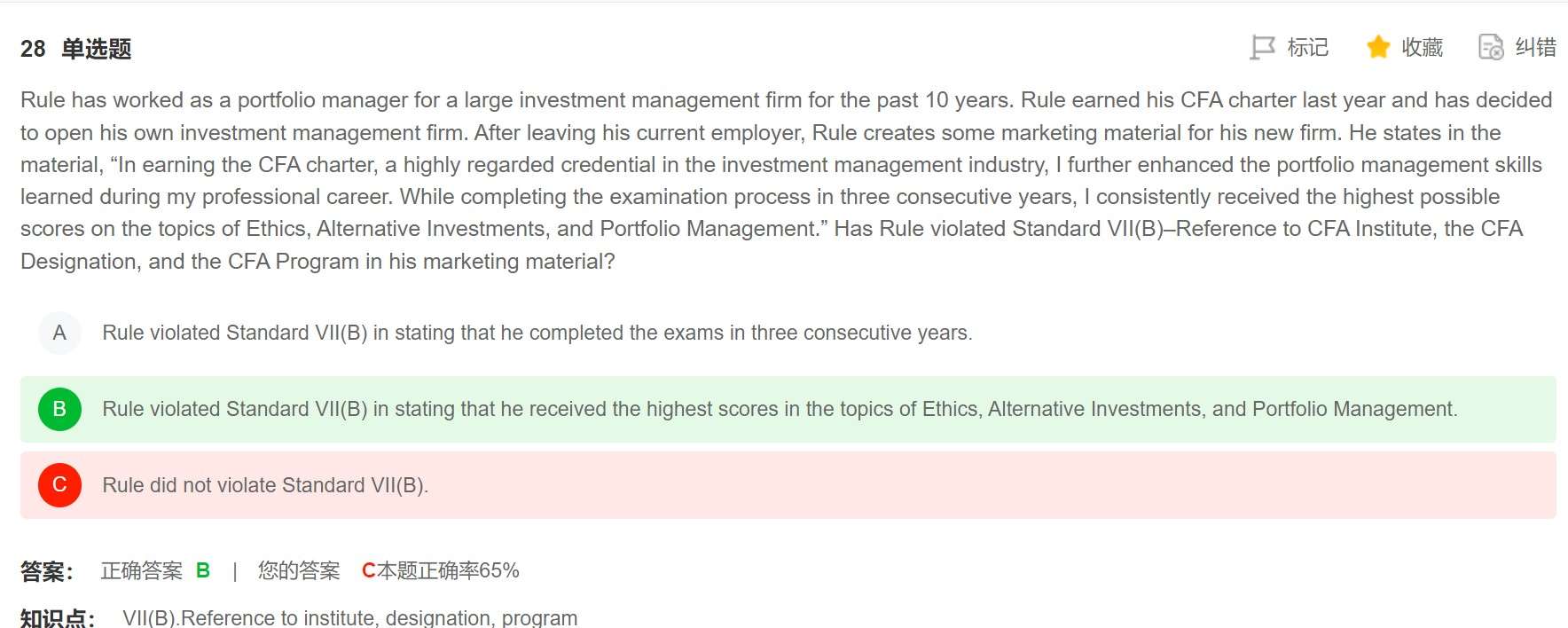The width and height of the screenshot is (1568, 628).
Task: Click the error-report document icon
Action: tap(1491, 47)
